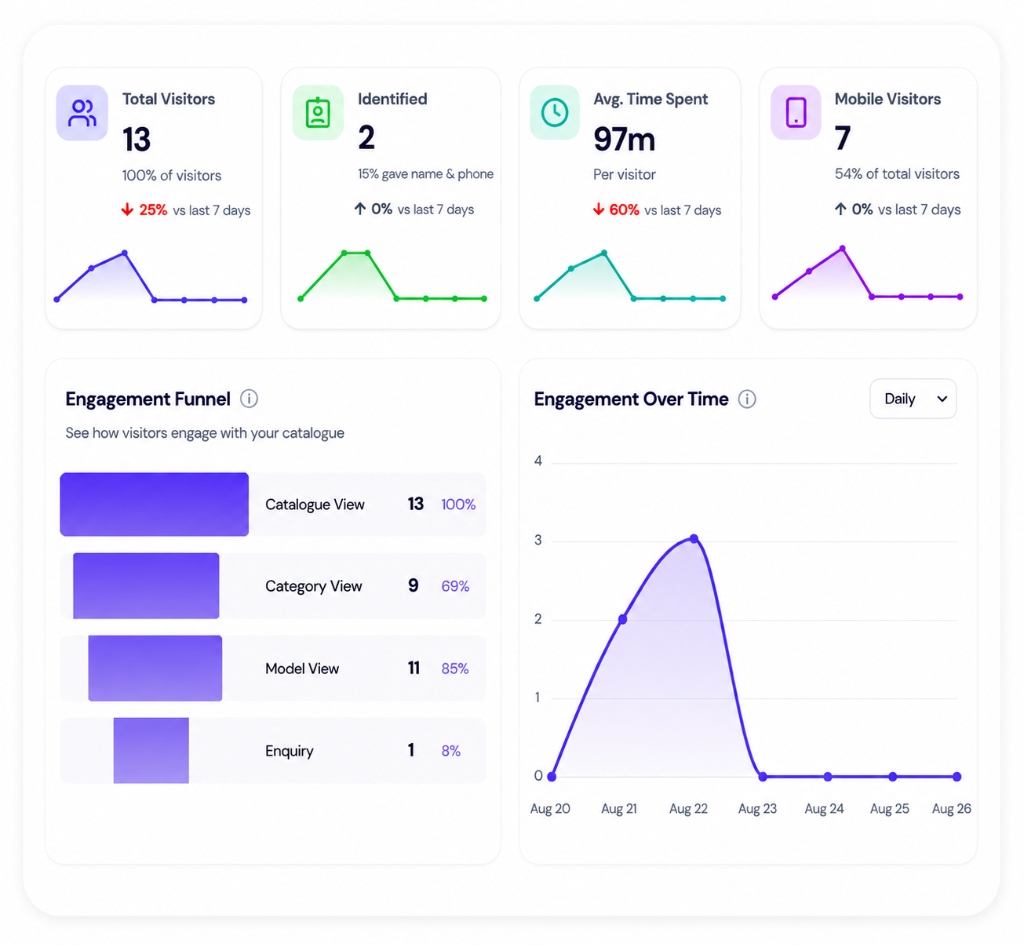Open the Engagement Over Time info icon

click(x=747, y=399)
